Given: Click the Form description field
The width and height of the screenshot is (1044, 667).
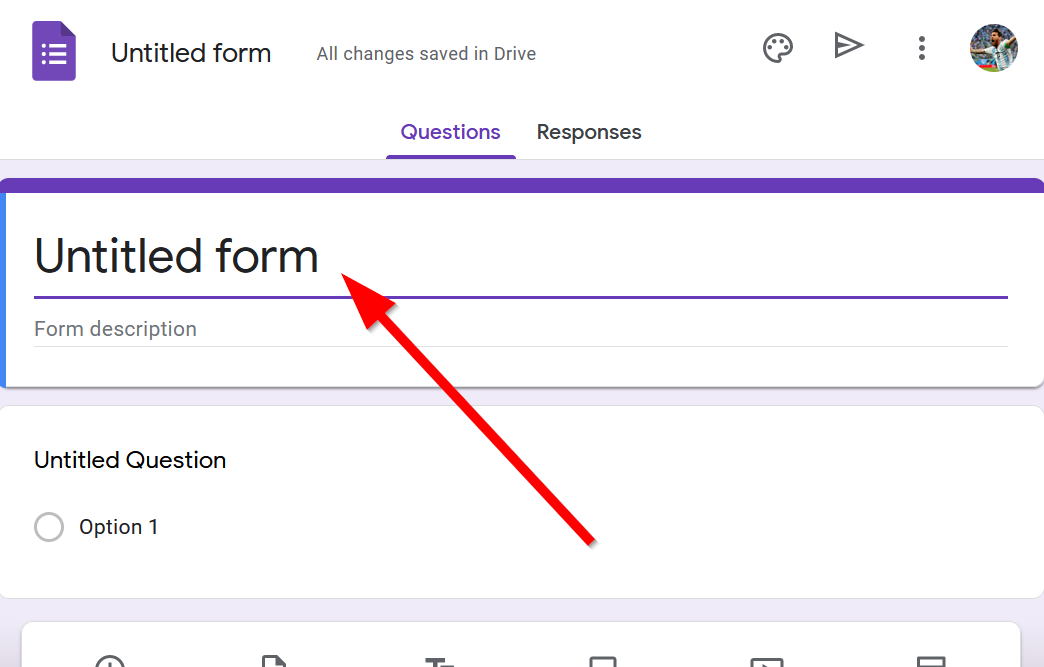Looking at the screenshot, I should (x=116, y=329).
